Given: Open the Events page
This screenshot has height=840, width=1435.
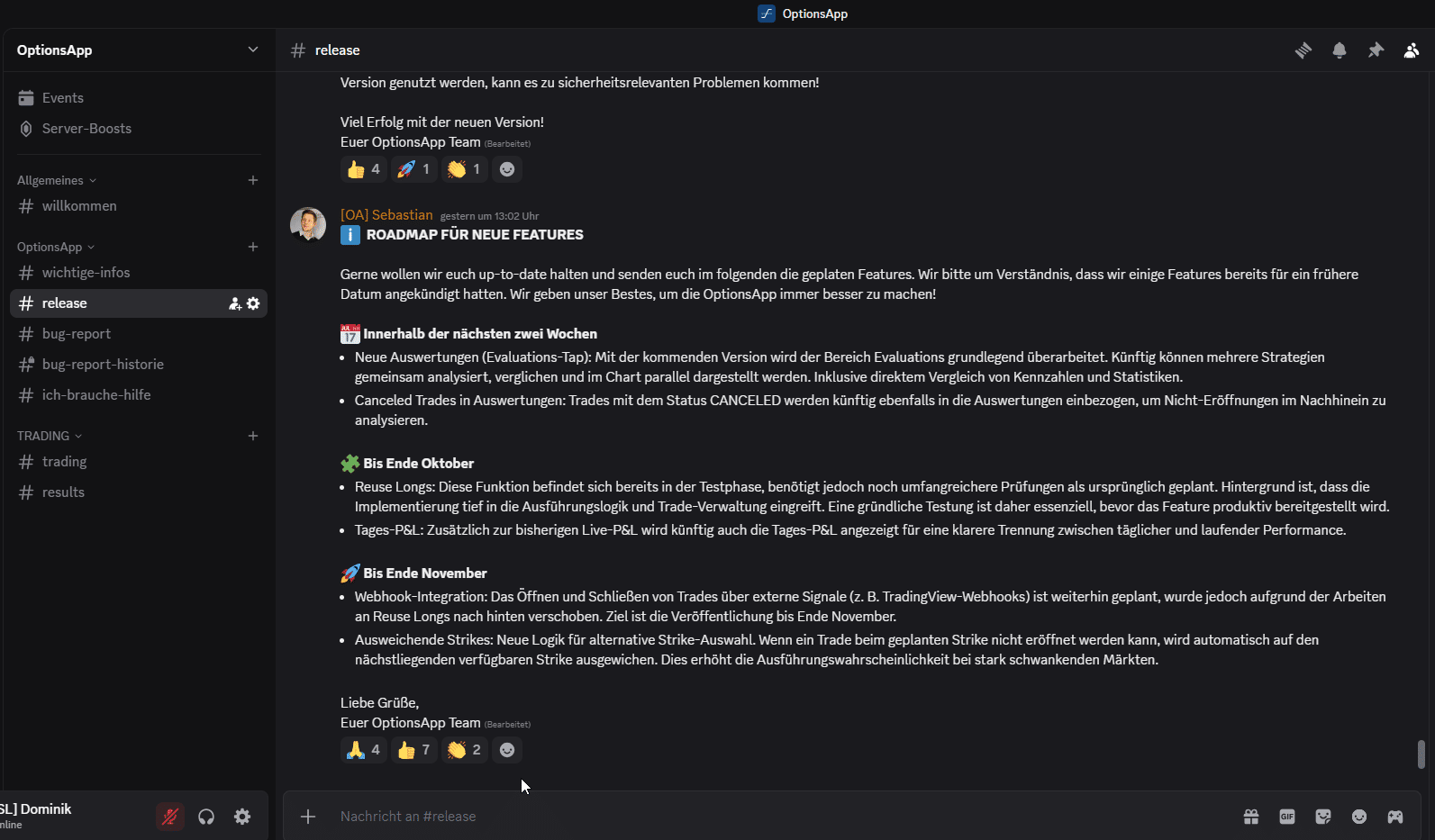Looking at the screenshot, I should (x=62, y=98).
